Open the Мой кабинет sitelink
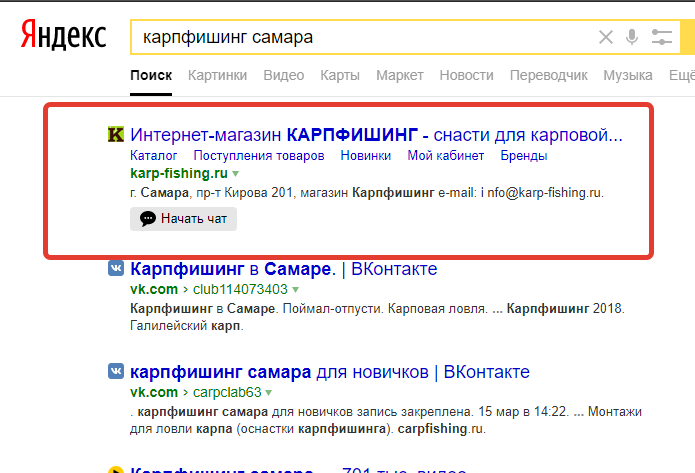This screenshot has height=473, width=695. point(445,156)
